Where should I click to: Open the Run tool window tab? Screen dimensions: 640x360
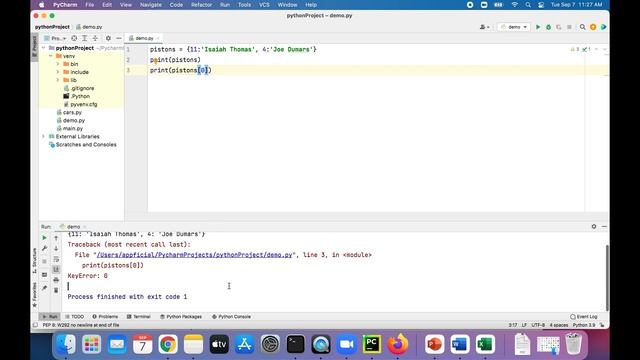[50, 317]
